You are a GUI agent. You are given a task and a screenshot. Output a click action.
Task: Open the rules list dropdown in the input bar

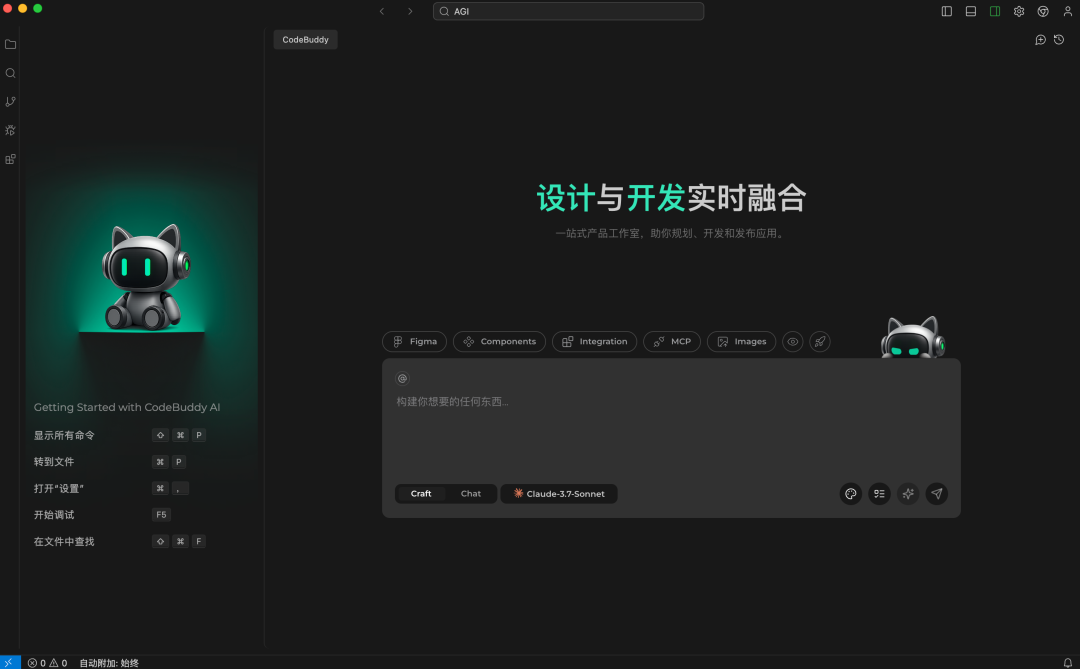pyautogui.click(x=879, y=493)
